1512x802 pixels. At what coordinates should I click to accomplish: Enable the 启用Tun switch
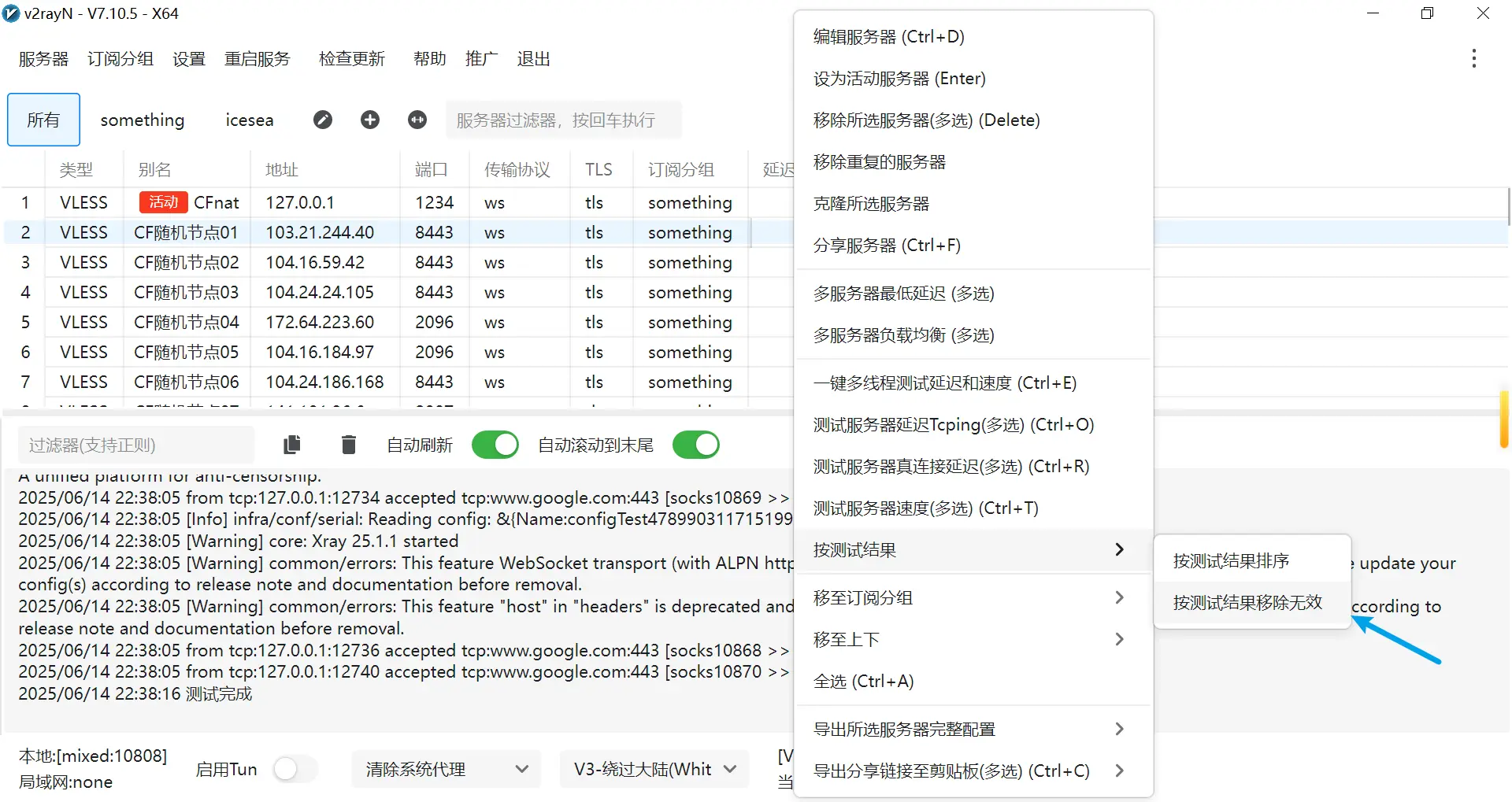pyautogui.click(x=296, y=769)
